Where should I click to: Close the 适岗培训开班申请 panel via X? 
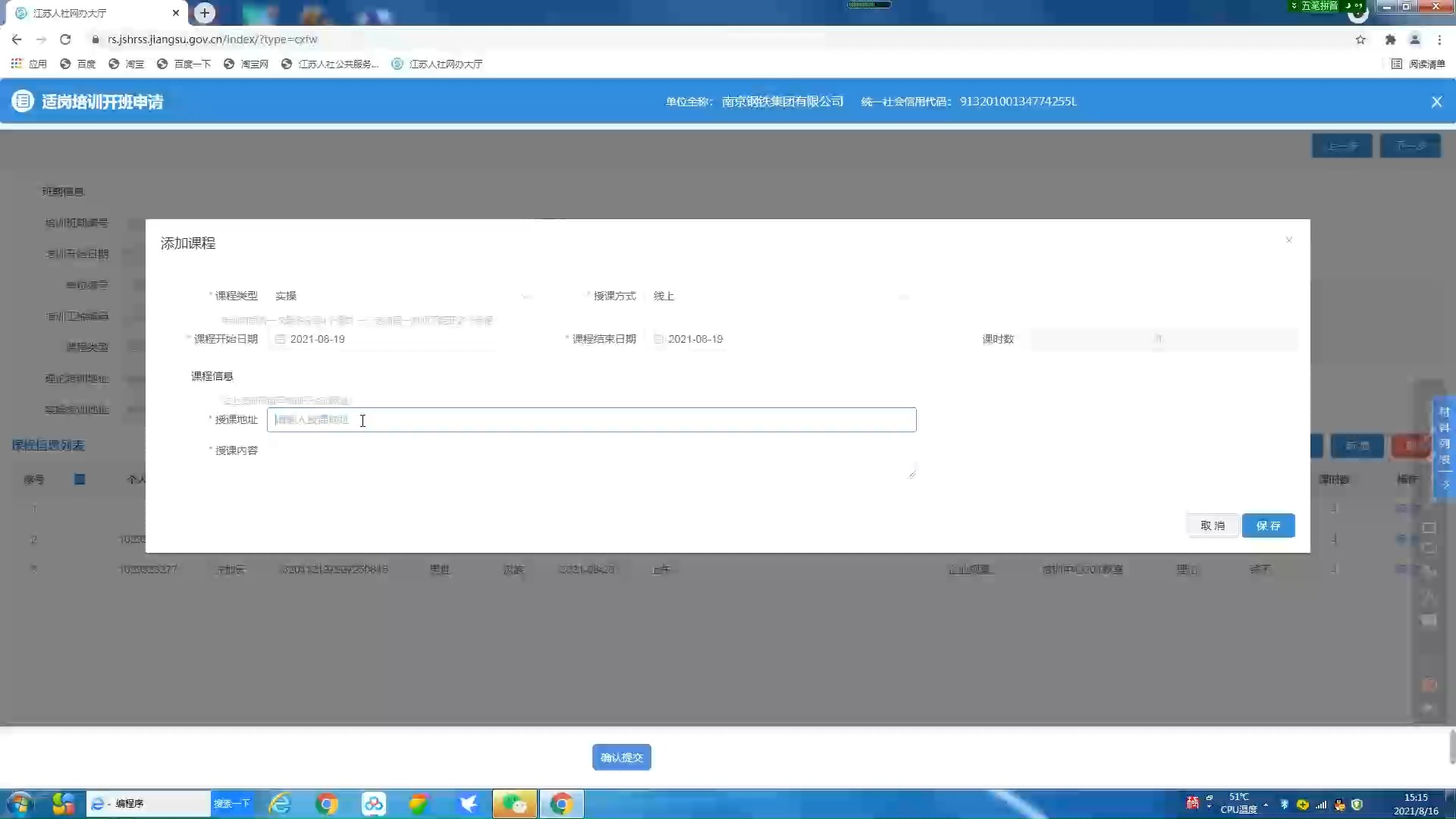[1436, 102]
